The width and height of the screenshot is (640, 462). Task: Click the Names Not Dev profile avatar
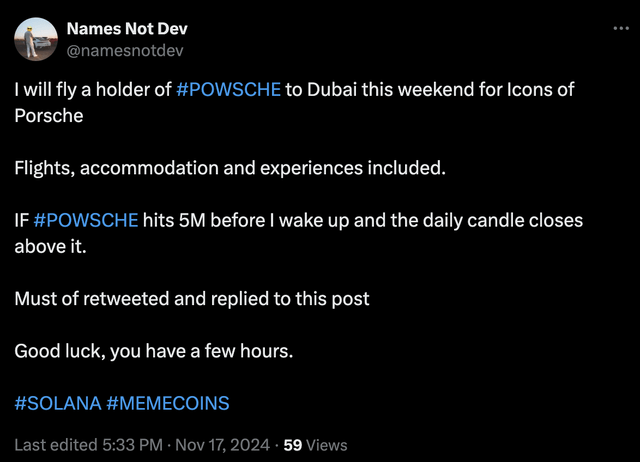coord(35,39)
